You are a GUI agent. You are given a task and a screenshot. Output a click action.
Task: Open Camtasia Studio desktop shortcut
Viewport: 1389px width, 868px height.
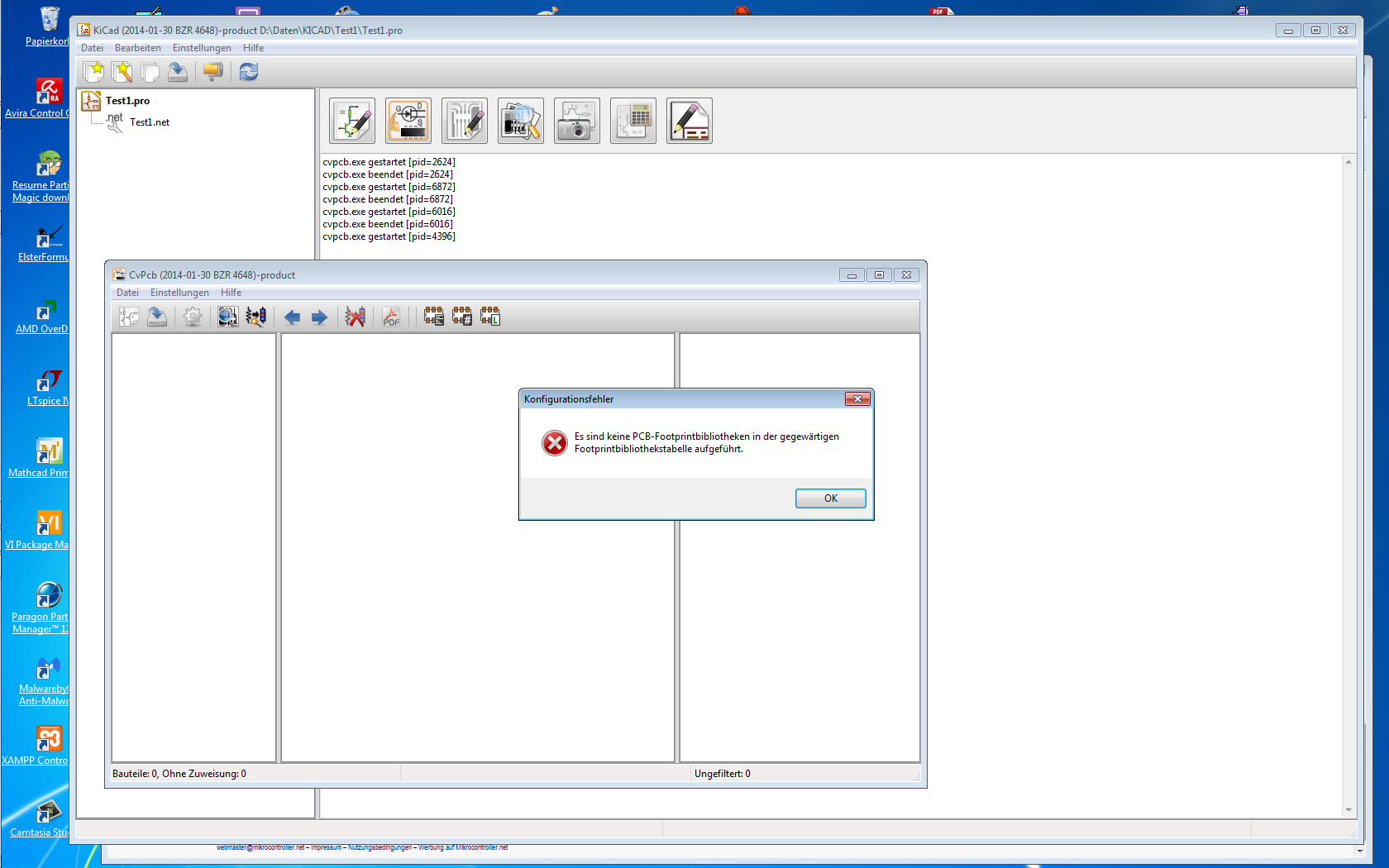[x=39, y=818]
